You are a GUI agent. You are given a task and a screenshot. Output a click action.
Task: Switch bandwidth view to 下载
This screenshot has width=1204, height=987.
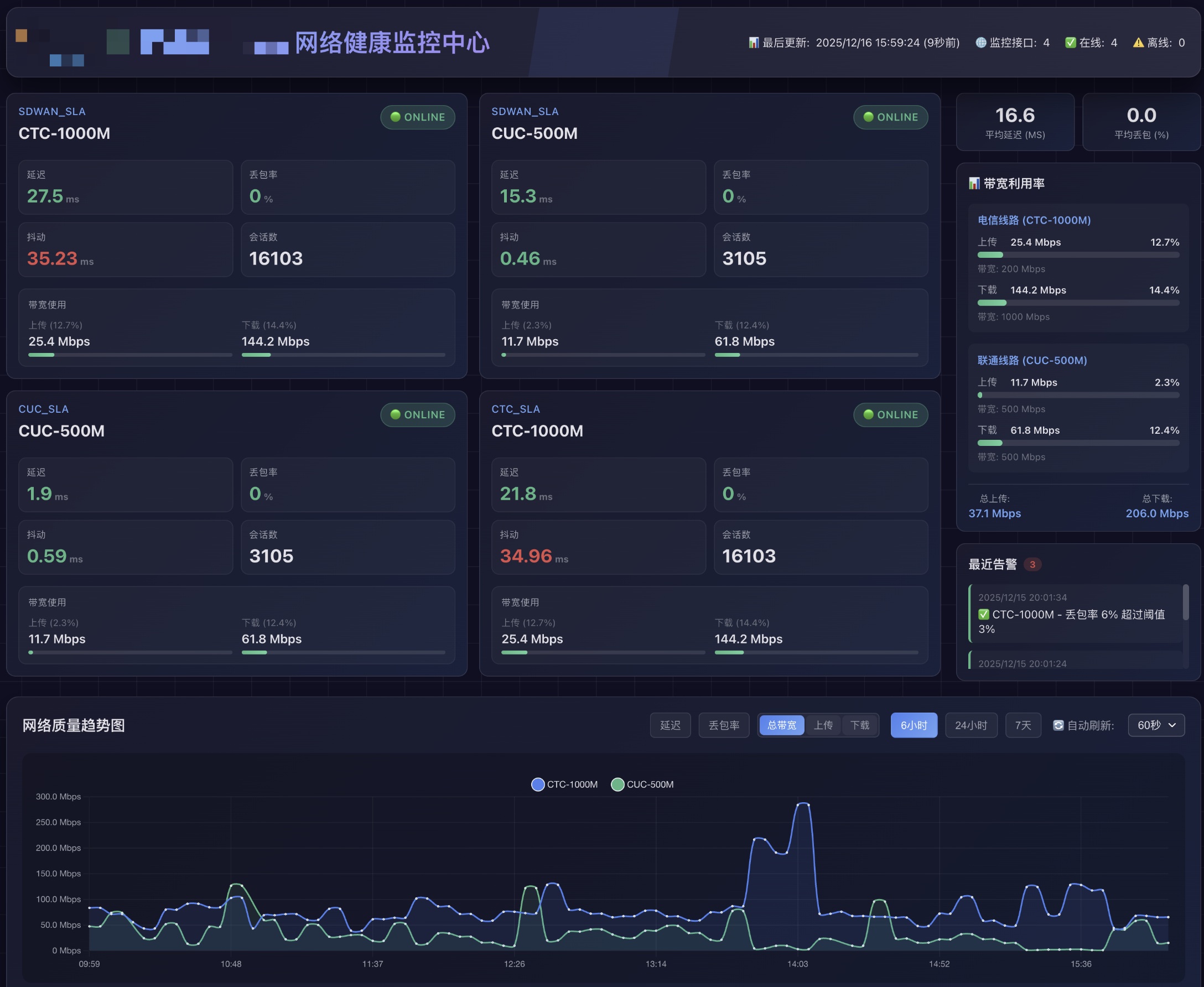[859, 725]
